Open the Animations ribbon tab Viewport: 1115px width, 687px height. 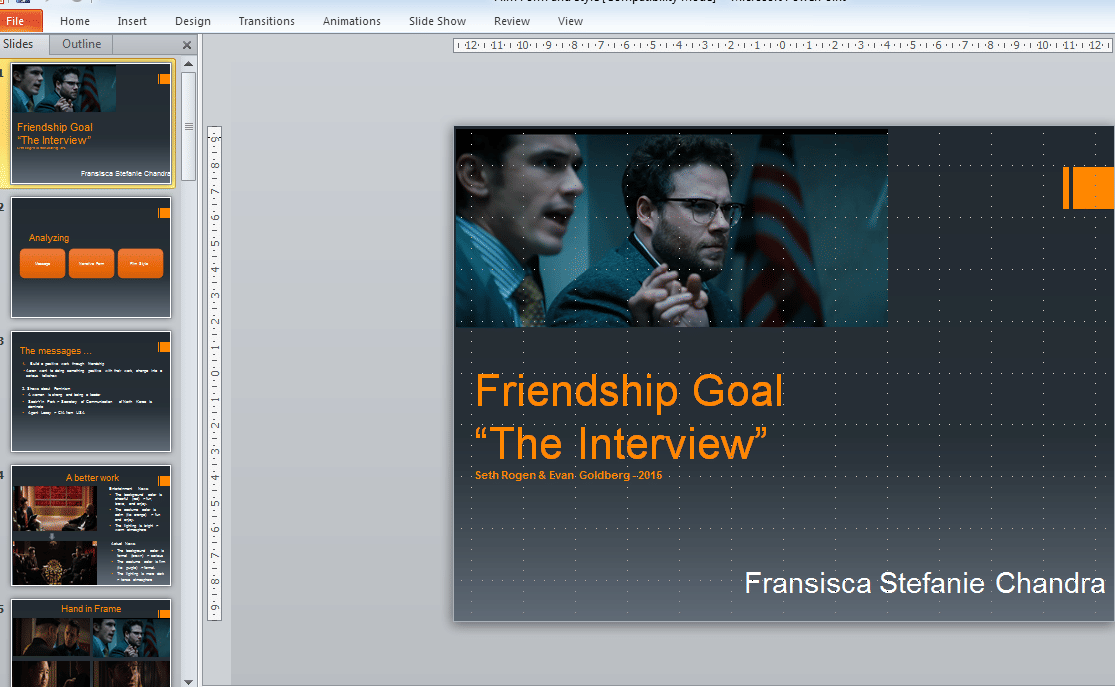point(352,21)
